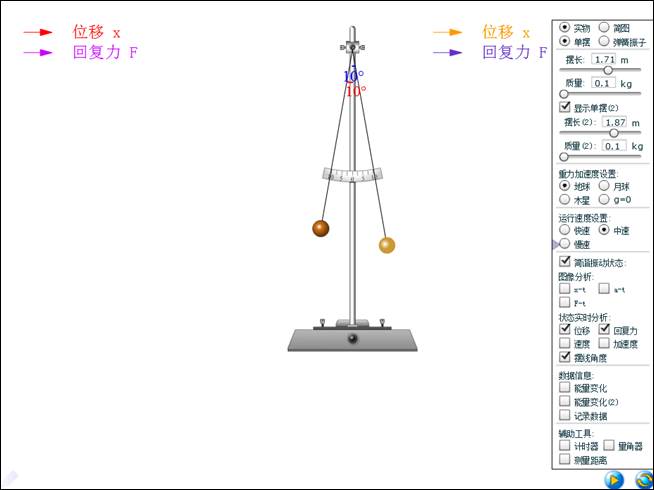Uncheck 显示单摆(2) checkbox
Image resolution: width=654 pixels, height=490 pixels.
click(565, 107)
